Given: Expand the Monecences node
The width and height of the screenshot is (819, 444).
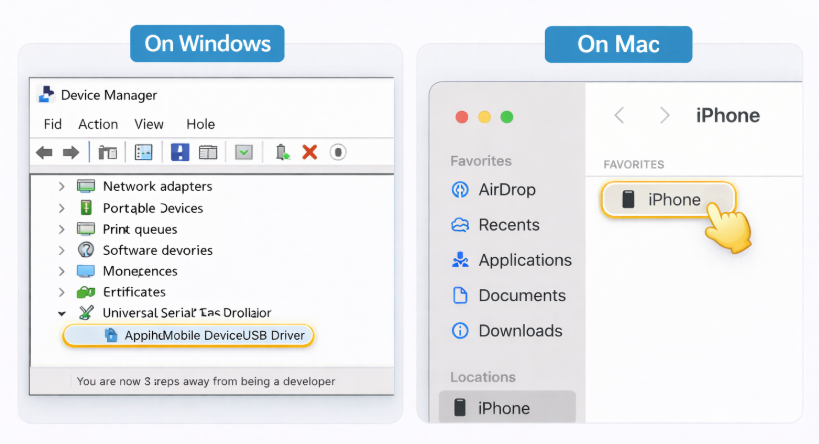Looking at the screenshot, I should point(62,271).
